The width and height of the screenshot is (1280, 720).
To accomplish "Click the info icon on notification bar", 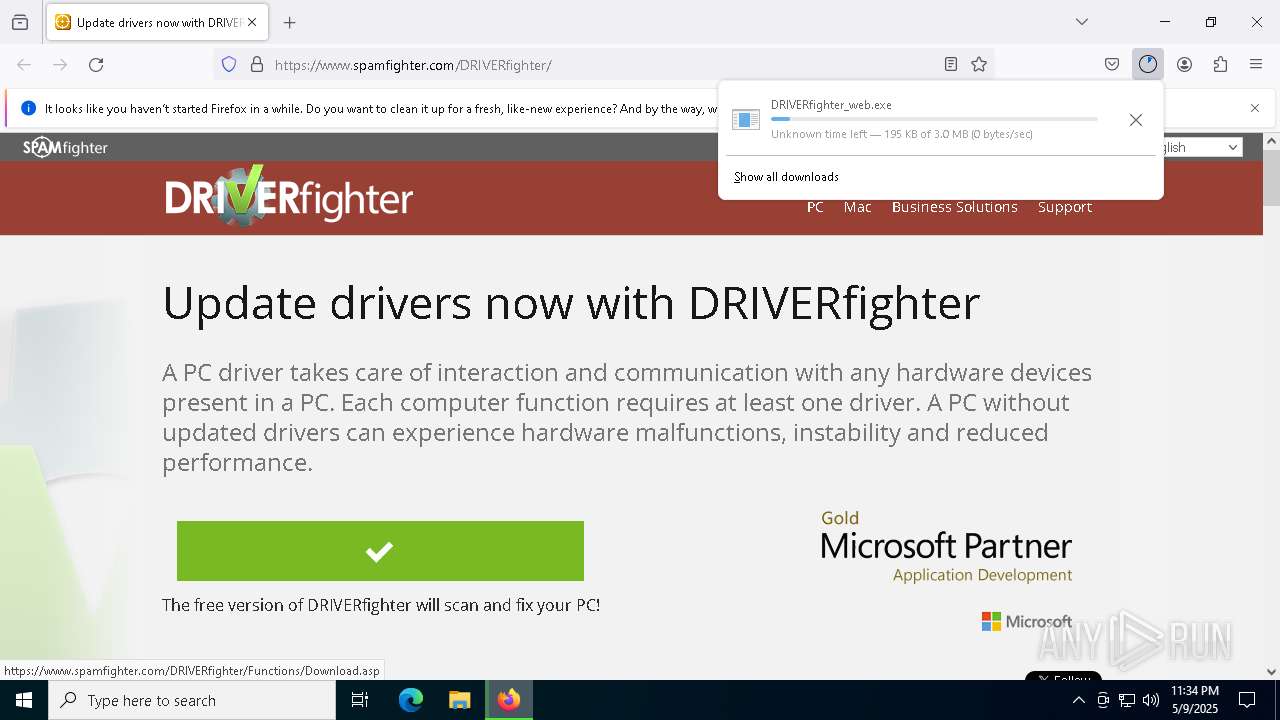I will point(28,108).
